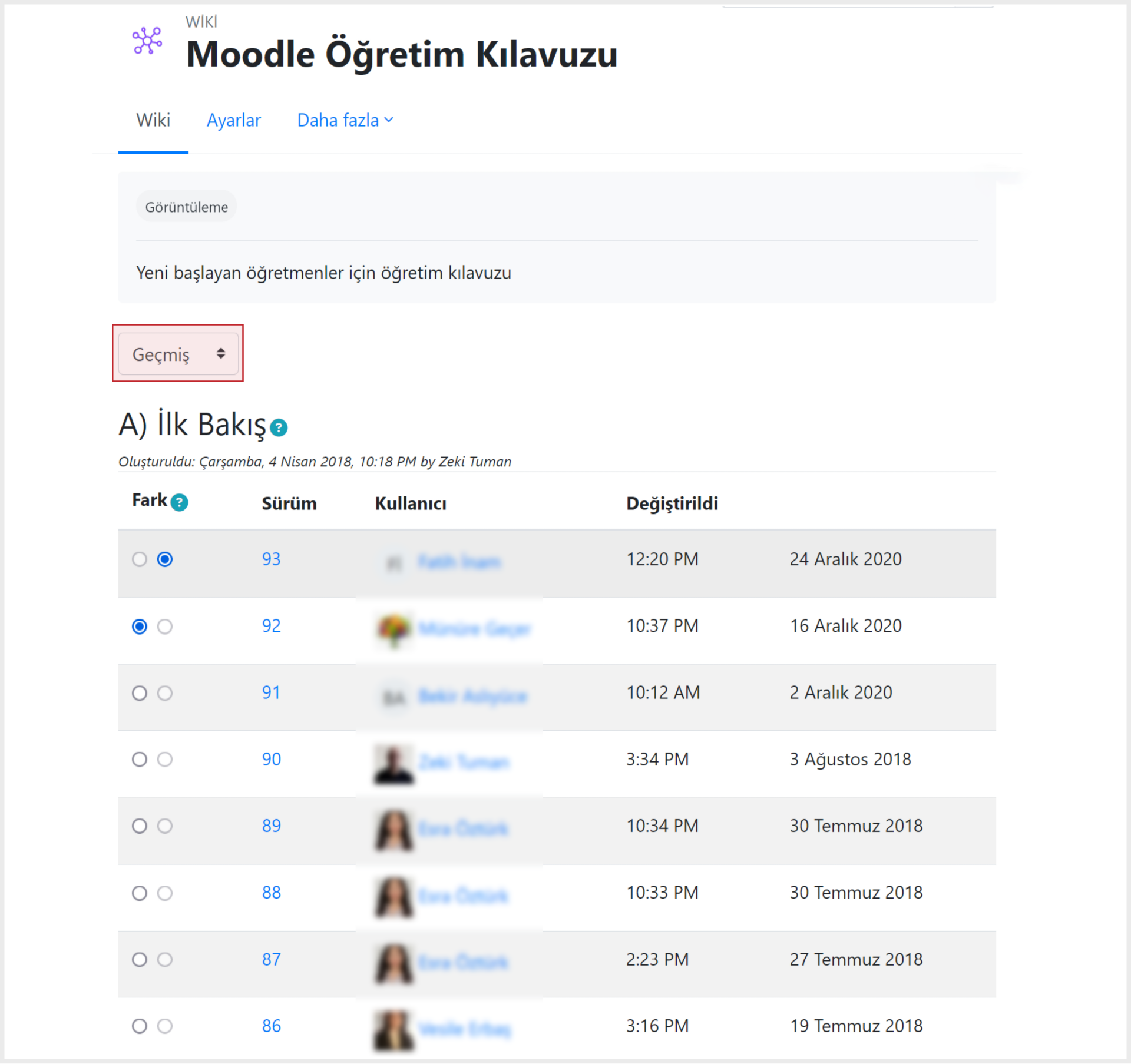Select the left radio for version 87
Screen dimensions: 1131x1064
(x=140, y=960)
